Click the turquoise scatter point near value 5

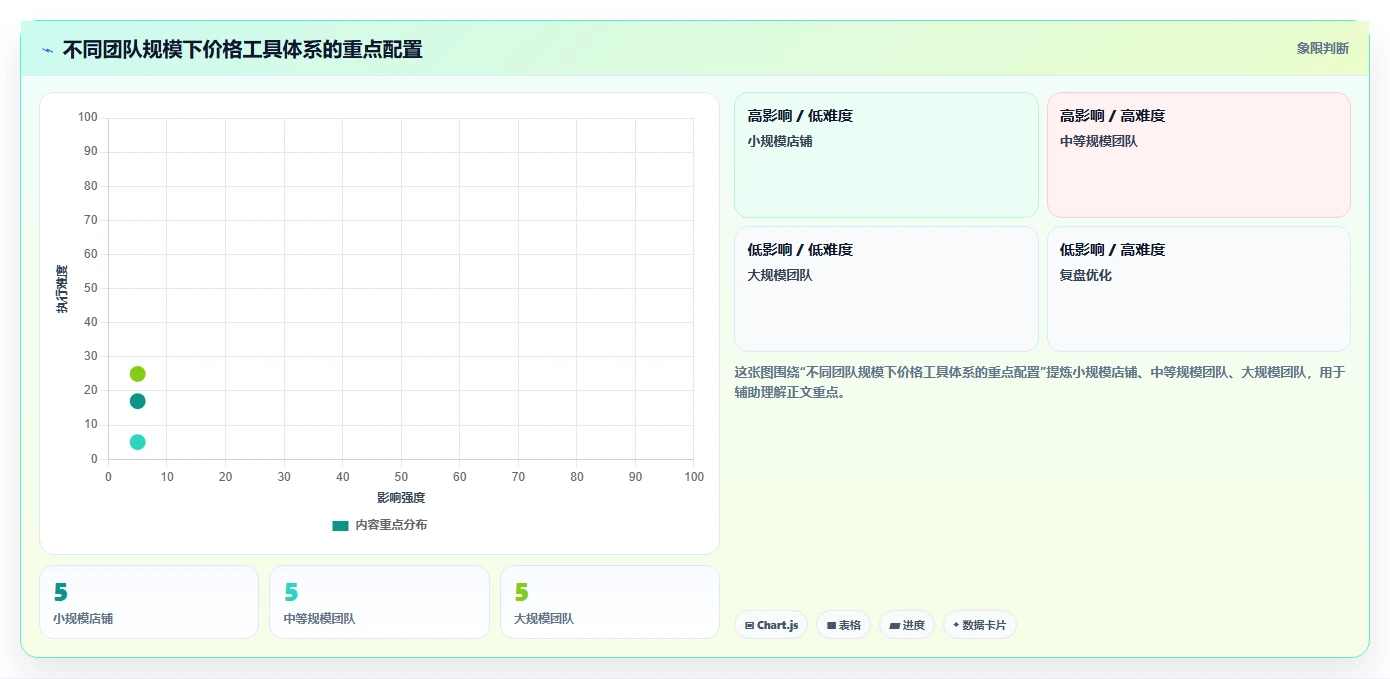(x=138, y=442)
